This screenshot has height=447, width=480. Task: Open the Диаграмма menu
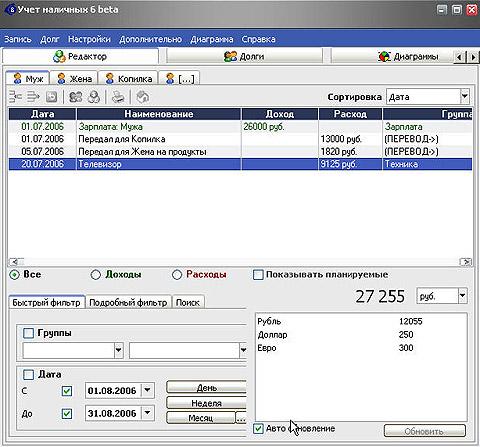pyautogui.click(x=212, y=39)
